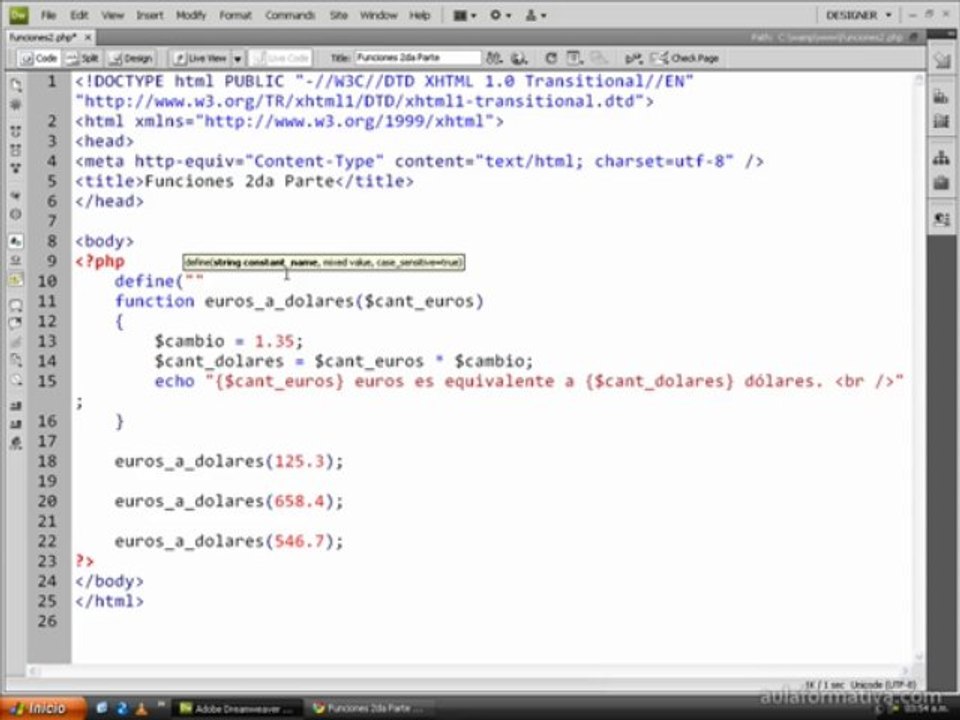Open the Layout dropdown in menu bar
960x720 pixels.
tap(464, 15)
